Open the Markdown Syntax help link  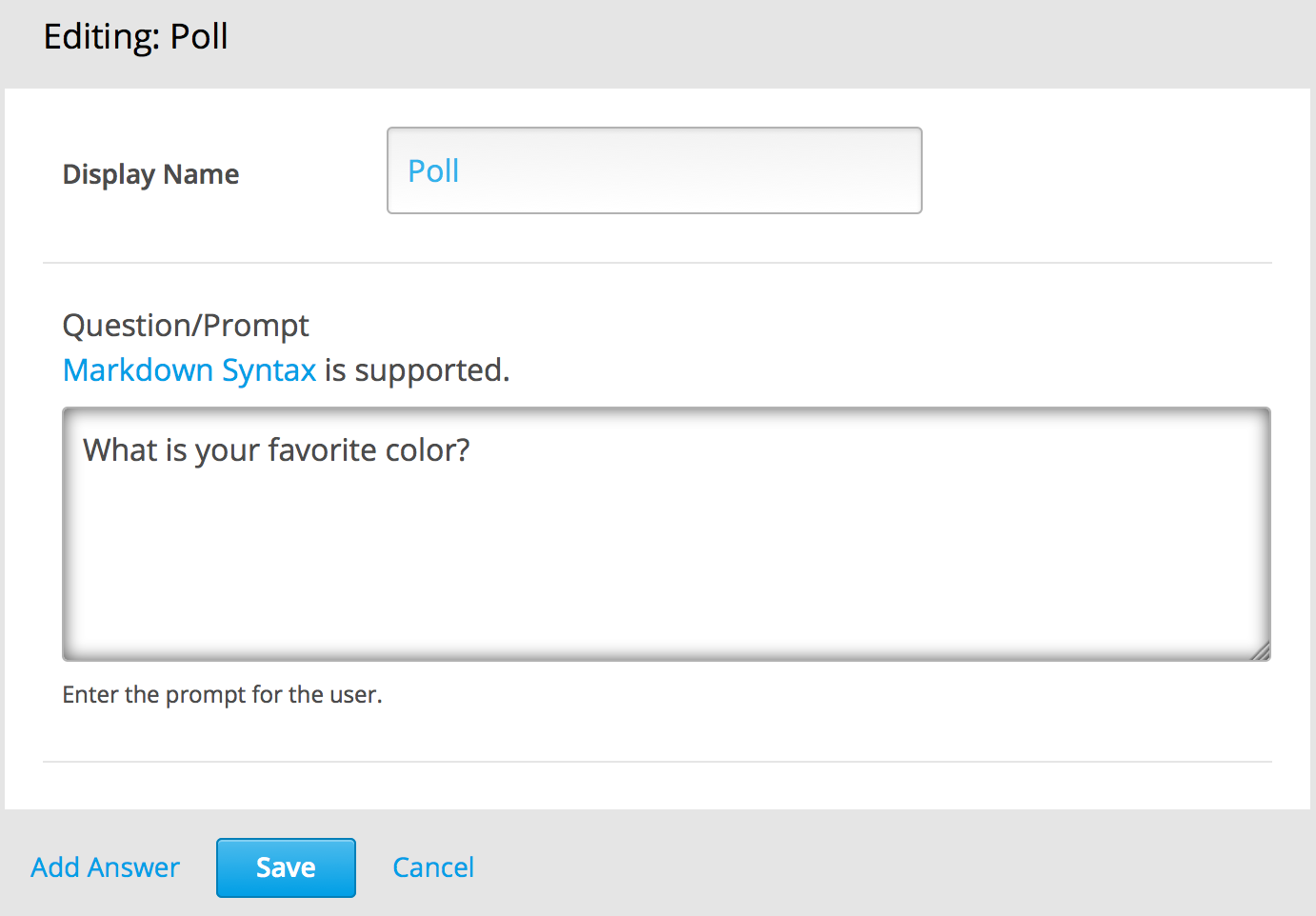(189, 369)
